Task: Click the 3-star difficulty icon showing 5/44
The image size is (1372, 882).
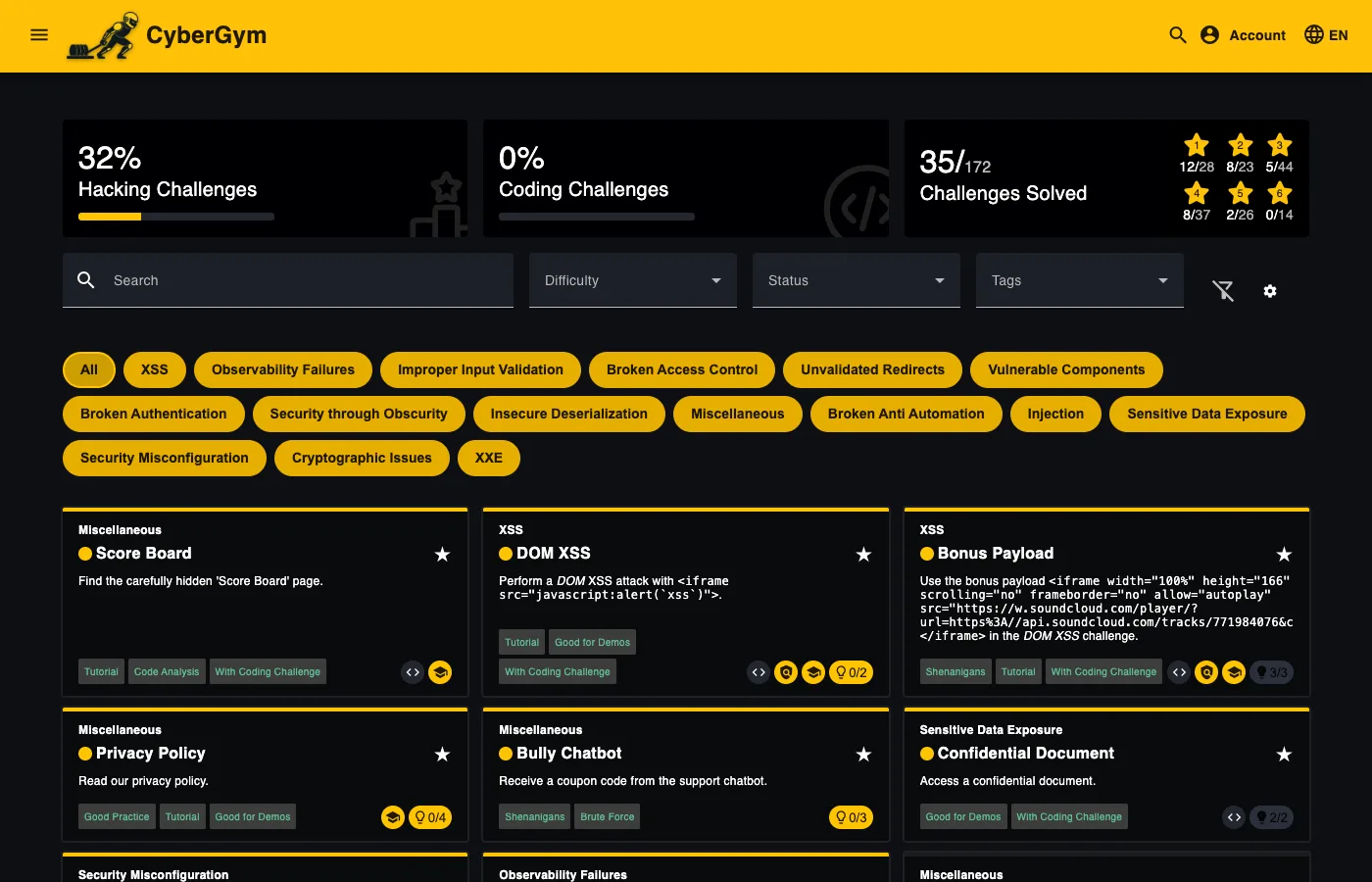Action: point(1279,145)
